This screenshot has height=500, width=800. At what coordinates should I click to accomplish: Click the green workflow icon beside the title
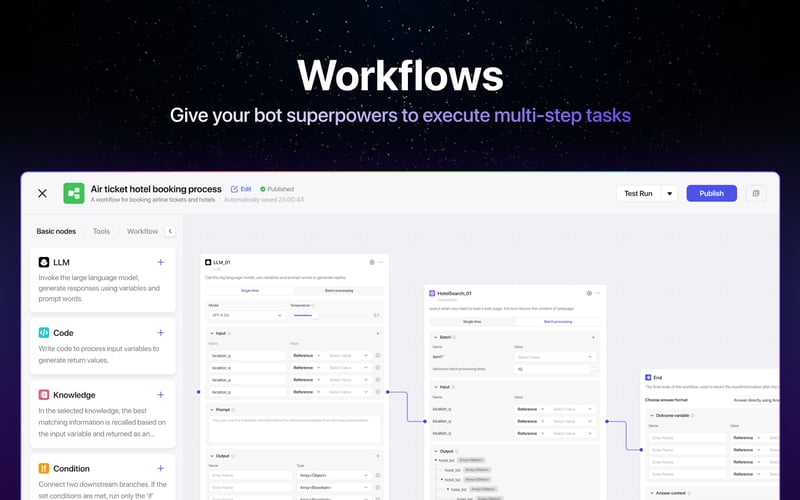74,193
